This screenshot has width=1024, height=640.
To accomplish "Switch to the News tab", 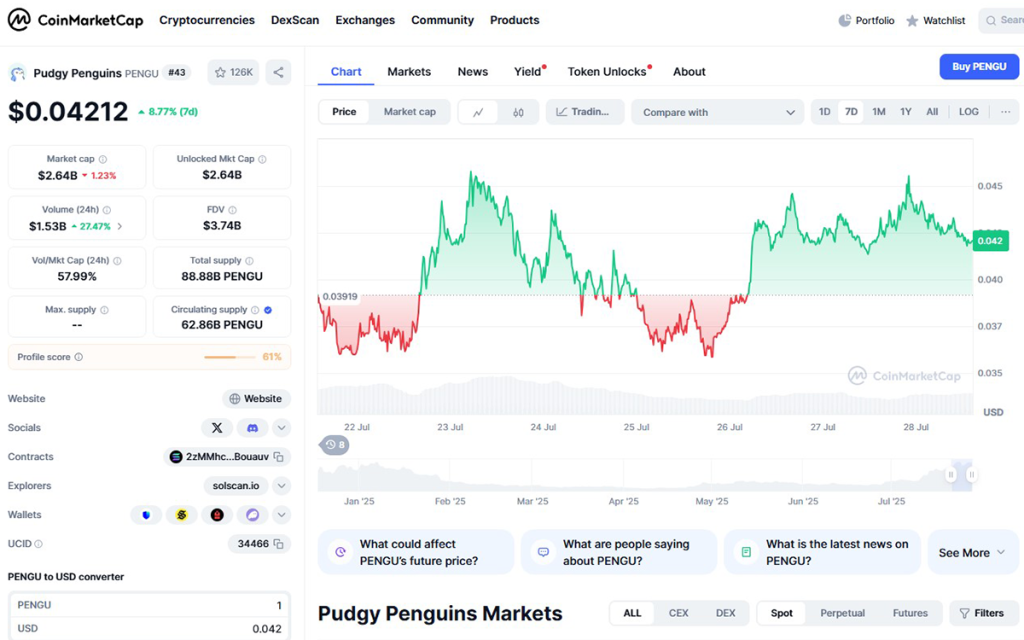I will pyautogui.click(x=473, y=72).
